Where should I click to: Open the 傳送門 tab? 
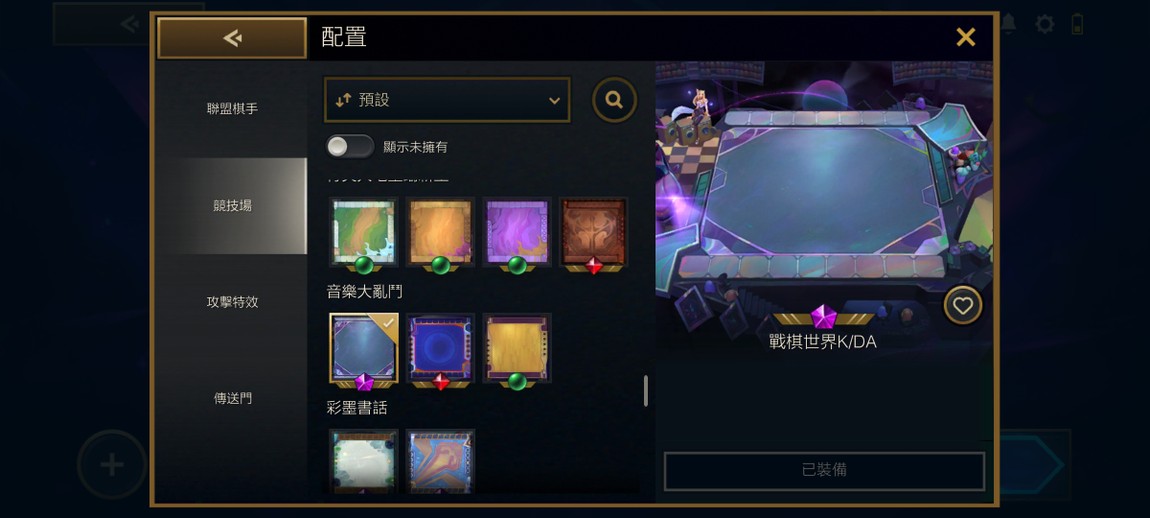[x=232, y=398]
